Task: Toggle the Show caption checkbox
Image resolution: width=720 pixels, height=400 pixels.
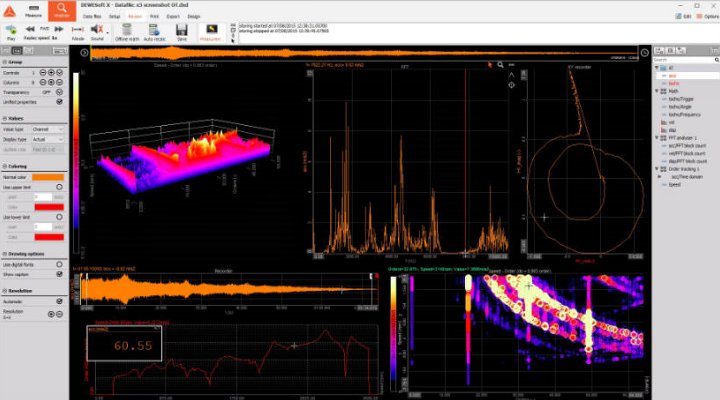Action: point(59,273)
